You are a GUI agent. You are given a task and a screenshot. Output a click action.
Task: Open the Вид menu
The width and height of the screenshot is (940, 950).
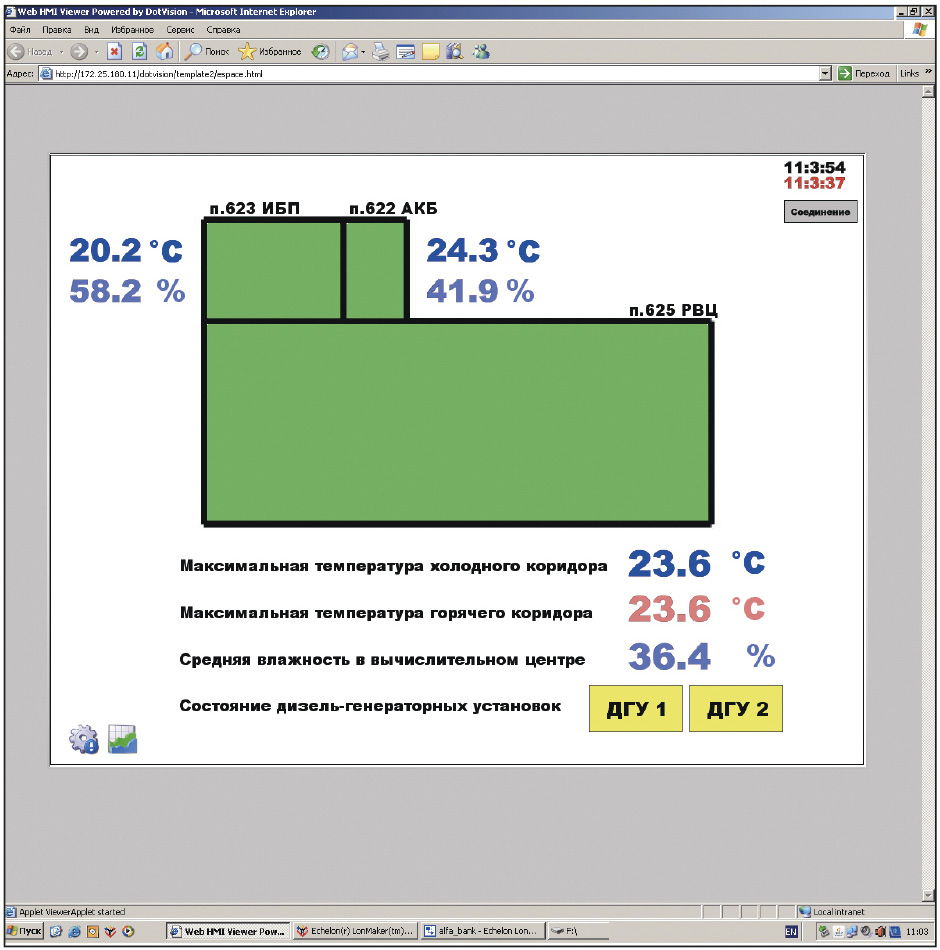(91, 30)
